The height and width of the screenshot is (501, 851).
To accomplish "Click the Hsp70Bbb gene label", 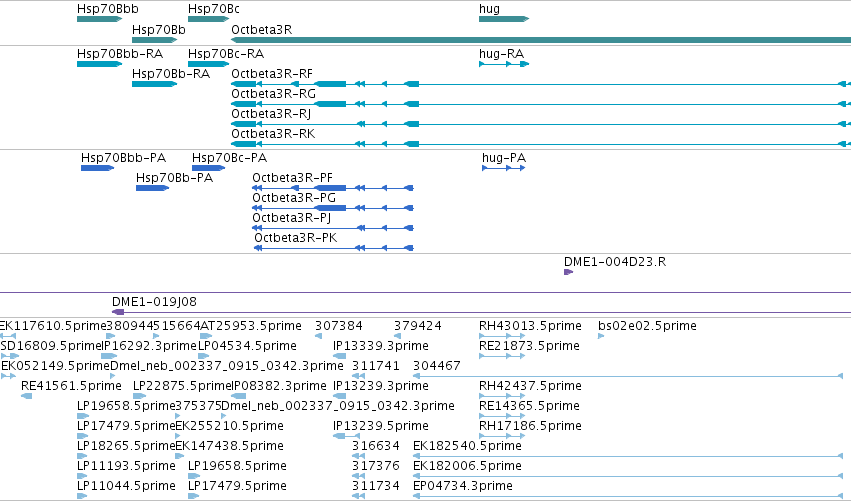I will pyautogui.click(x=107, y=9).
